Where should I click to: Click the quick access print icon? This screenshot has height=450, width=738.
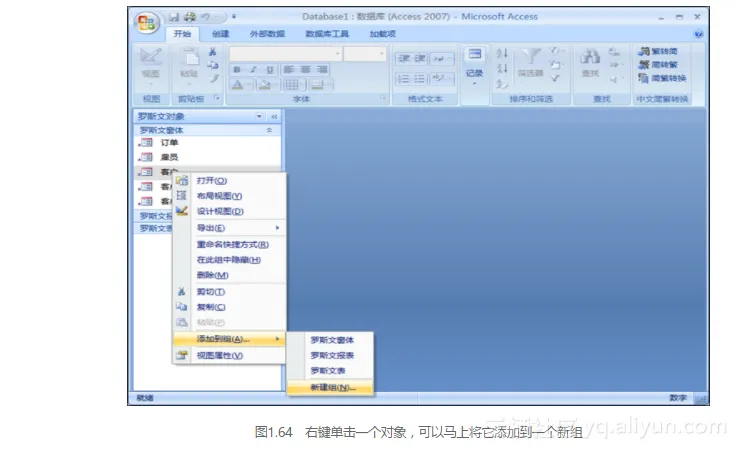coord(190,17)
